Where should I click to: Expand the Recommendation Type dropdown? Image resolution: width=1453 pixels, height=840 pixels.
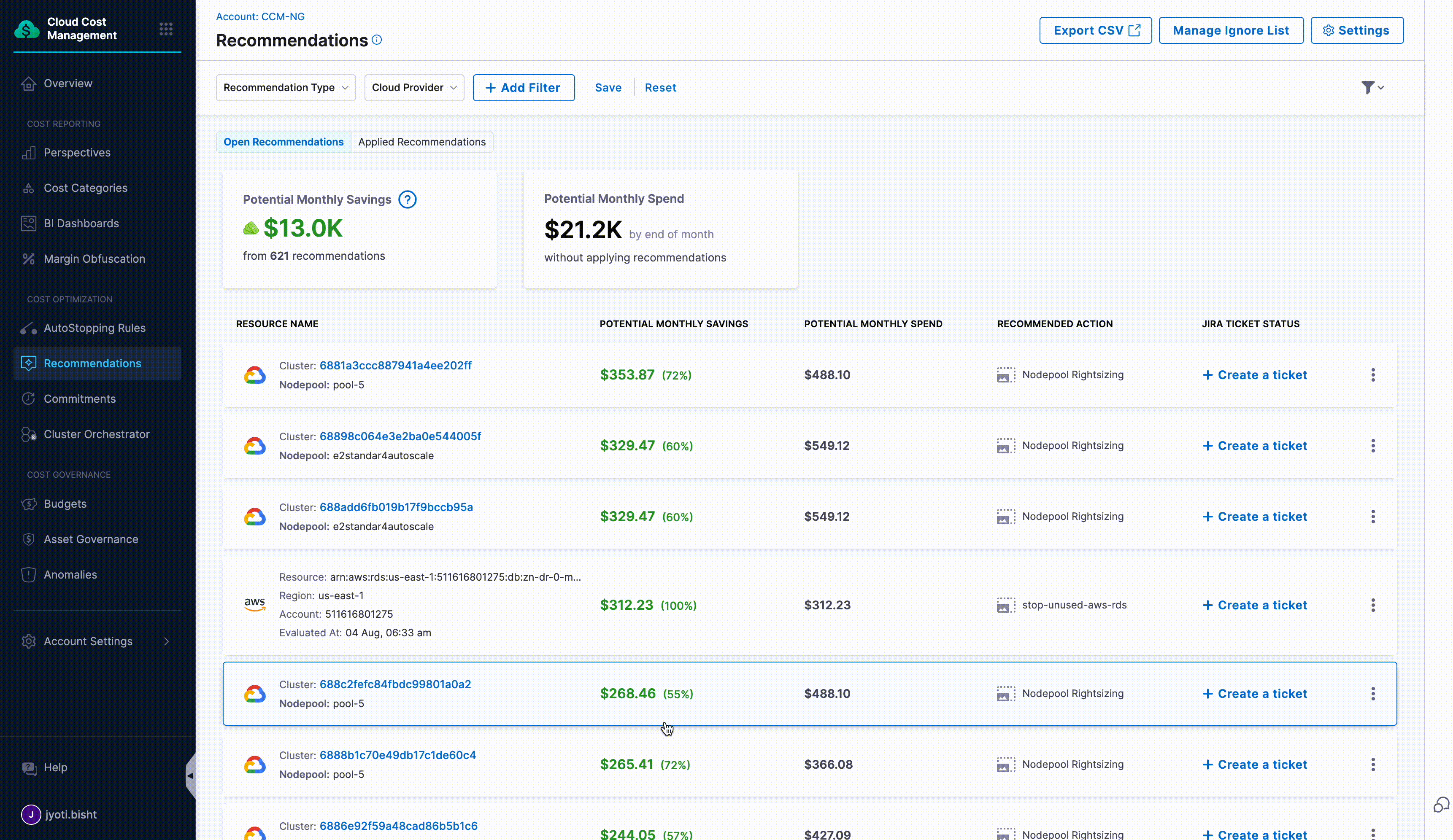(285, 88)
